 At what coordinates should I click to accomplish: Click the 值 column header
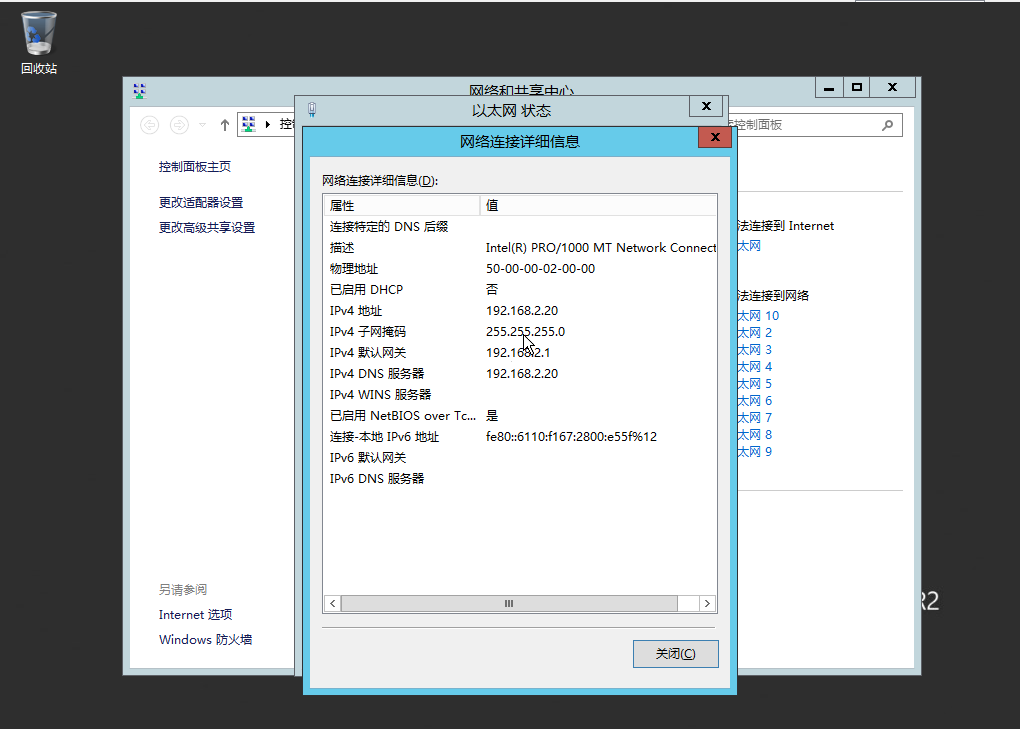coord(598,205)
